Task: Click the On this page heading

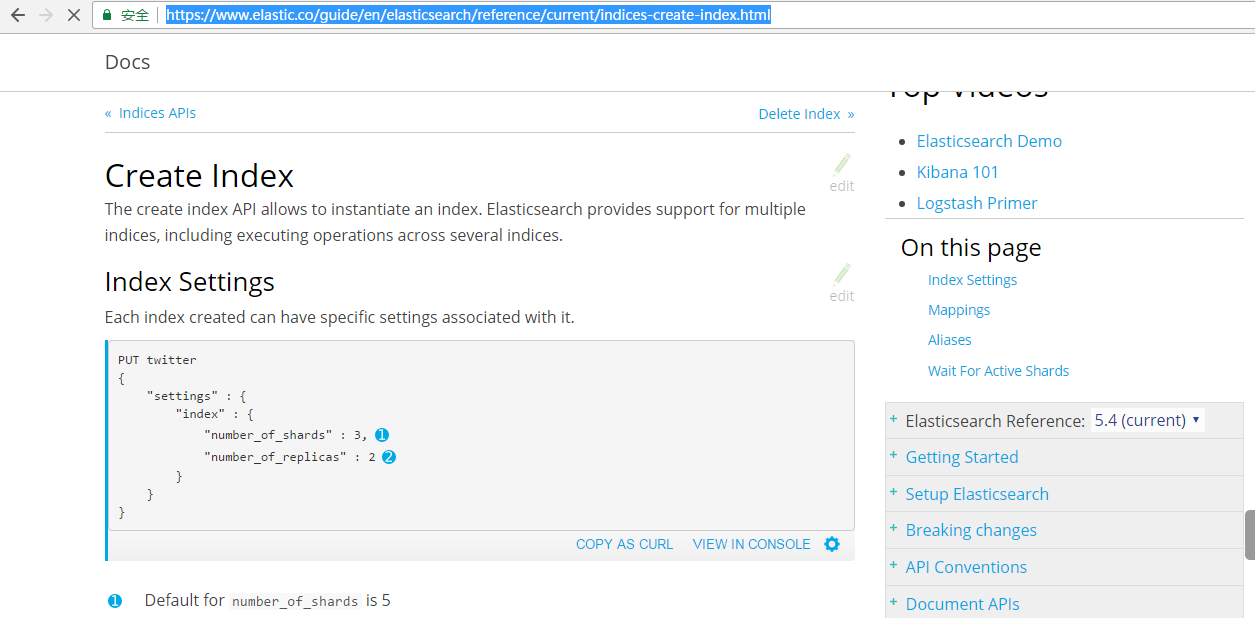Action: pos(971,247)
